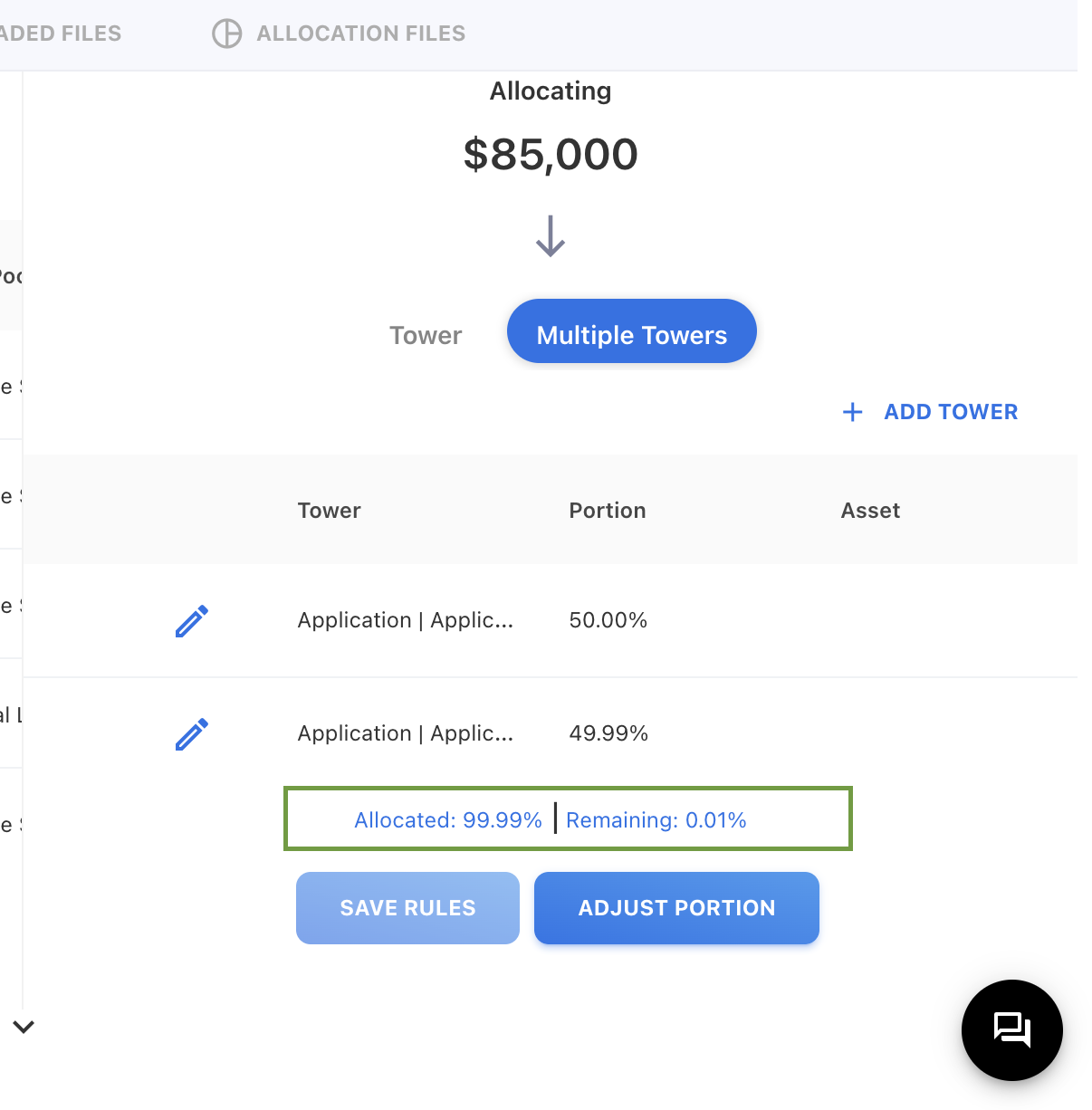Click the pencil icon for the 49.99% row
The image size is (1092, 1110).
click(192, 734)
